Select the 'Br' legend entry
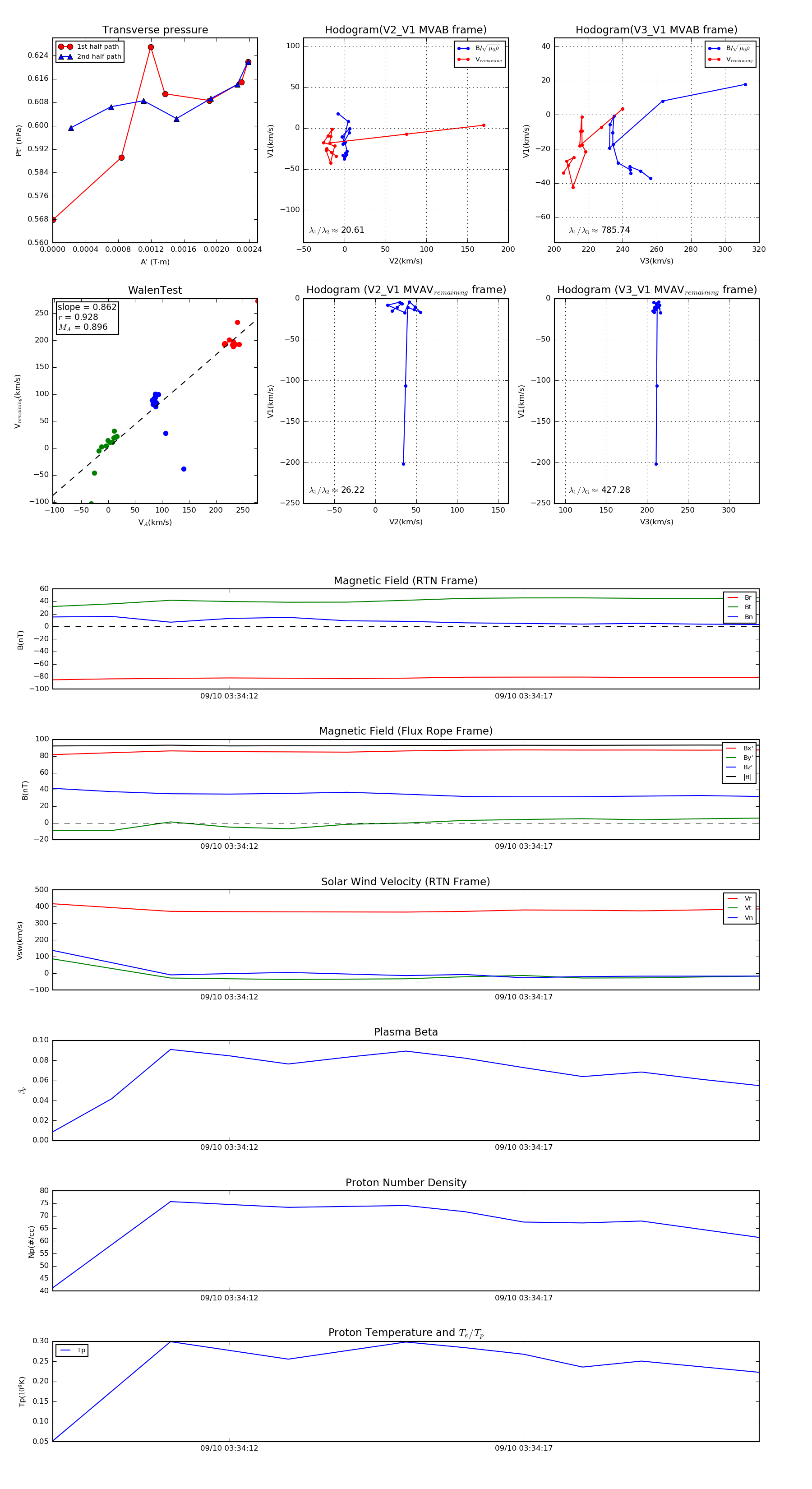812x1489 pixels. coord(740,598)
